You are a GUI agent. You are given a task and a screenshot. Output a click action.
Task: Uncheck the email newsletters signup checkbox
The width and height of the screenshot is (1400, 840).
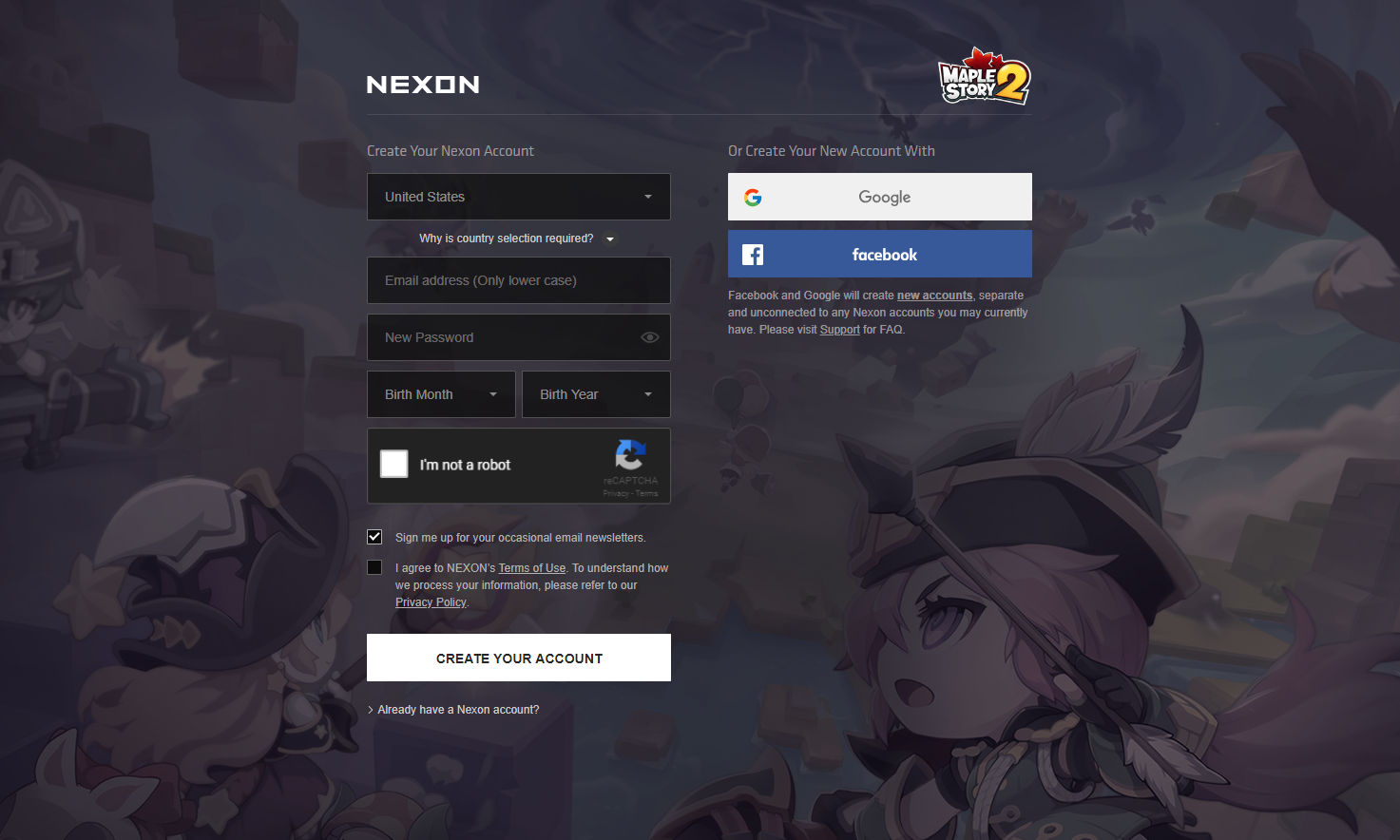[374, 537]
